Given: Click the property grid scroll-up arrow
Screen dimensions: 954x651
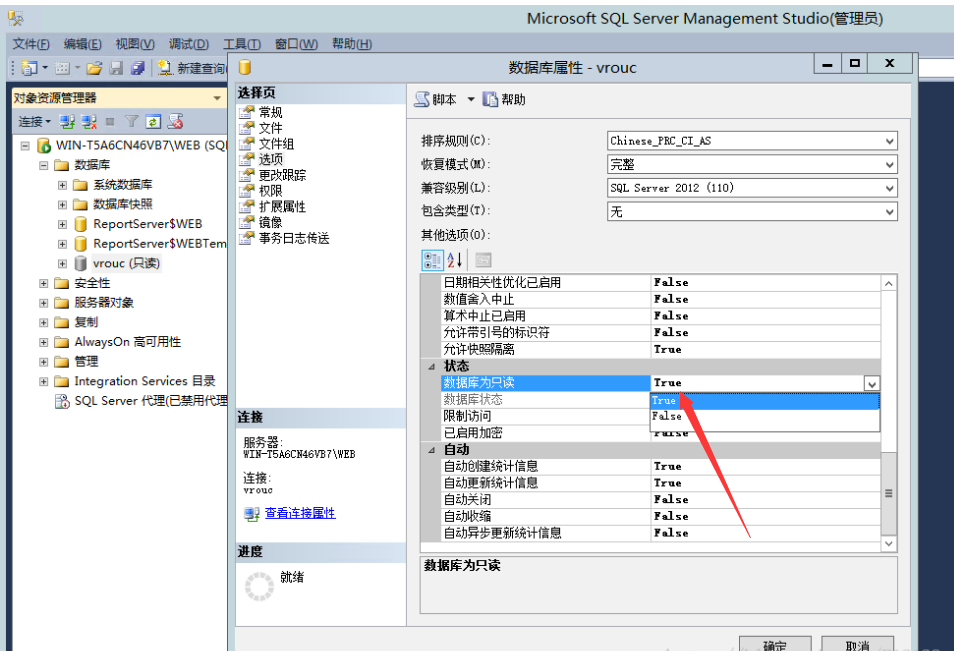Looking at the screenshot, I should pos(888,284).
